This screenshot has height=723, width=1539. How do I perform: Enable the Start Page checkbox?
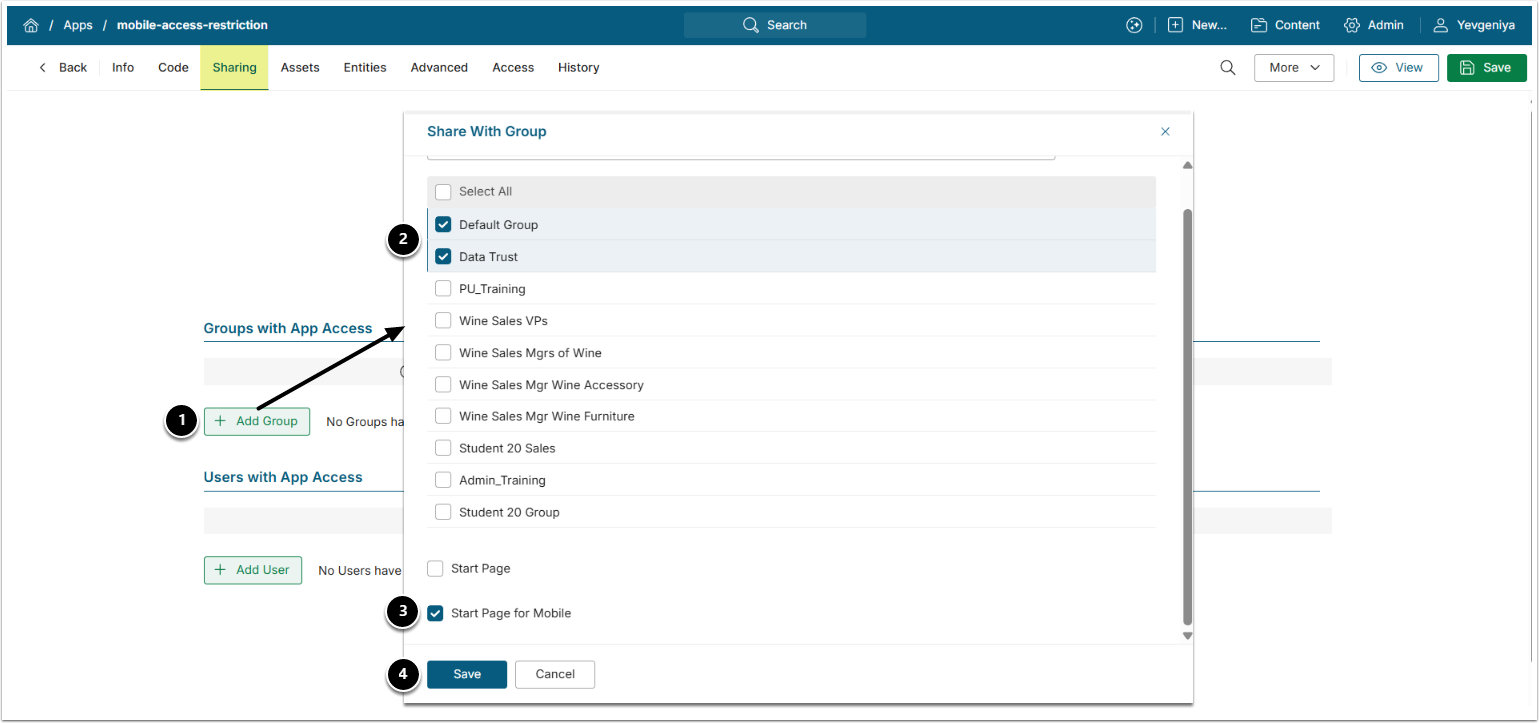pyautogui.click(x=435, y=569)
